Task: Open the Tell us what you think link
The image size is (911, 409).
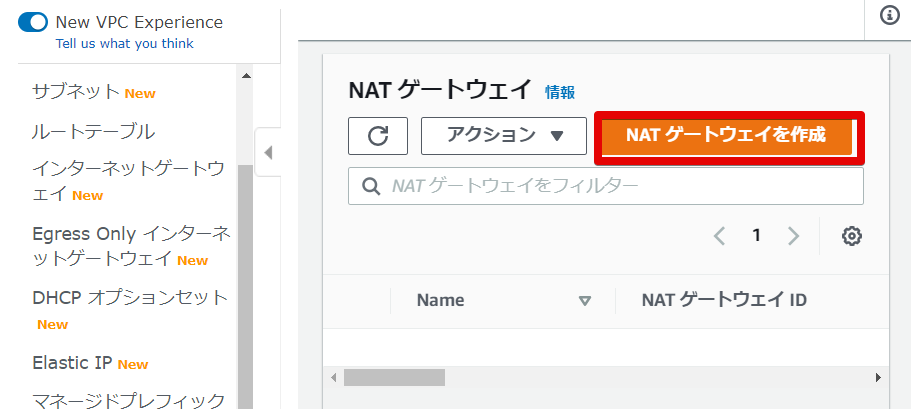Action: point(125,44)
